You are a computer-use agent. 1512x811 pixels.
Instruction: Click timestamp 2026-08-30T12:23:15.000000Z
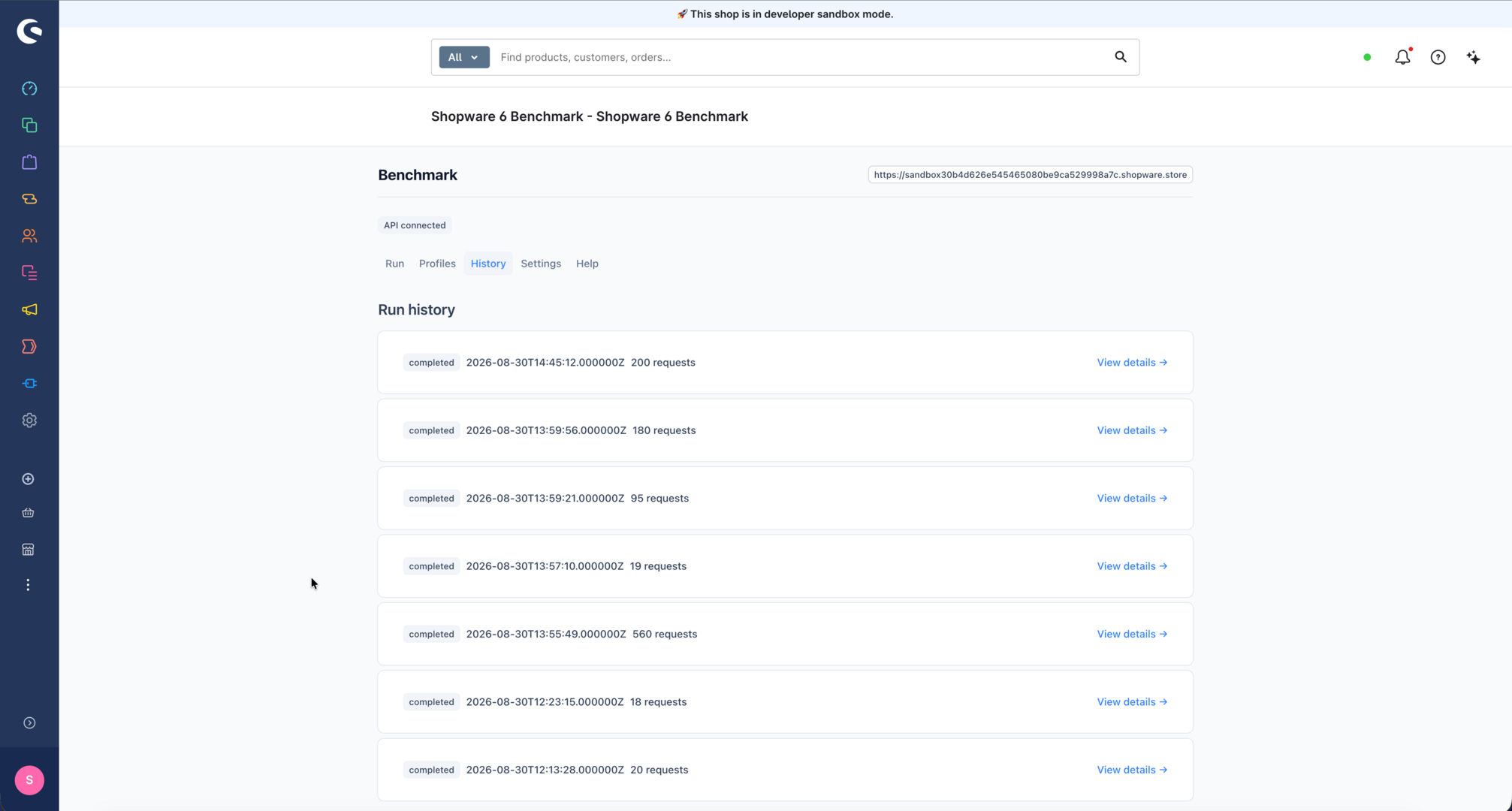[x=545, y=702]
